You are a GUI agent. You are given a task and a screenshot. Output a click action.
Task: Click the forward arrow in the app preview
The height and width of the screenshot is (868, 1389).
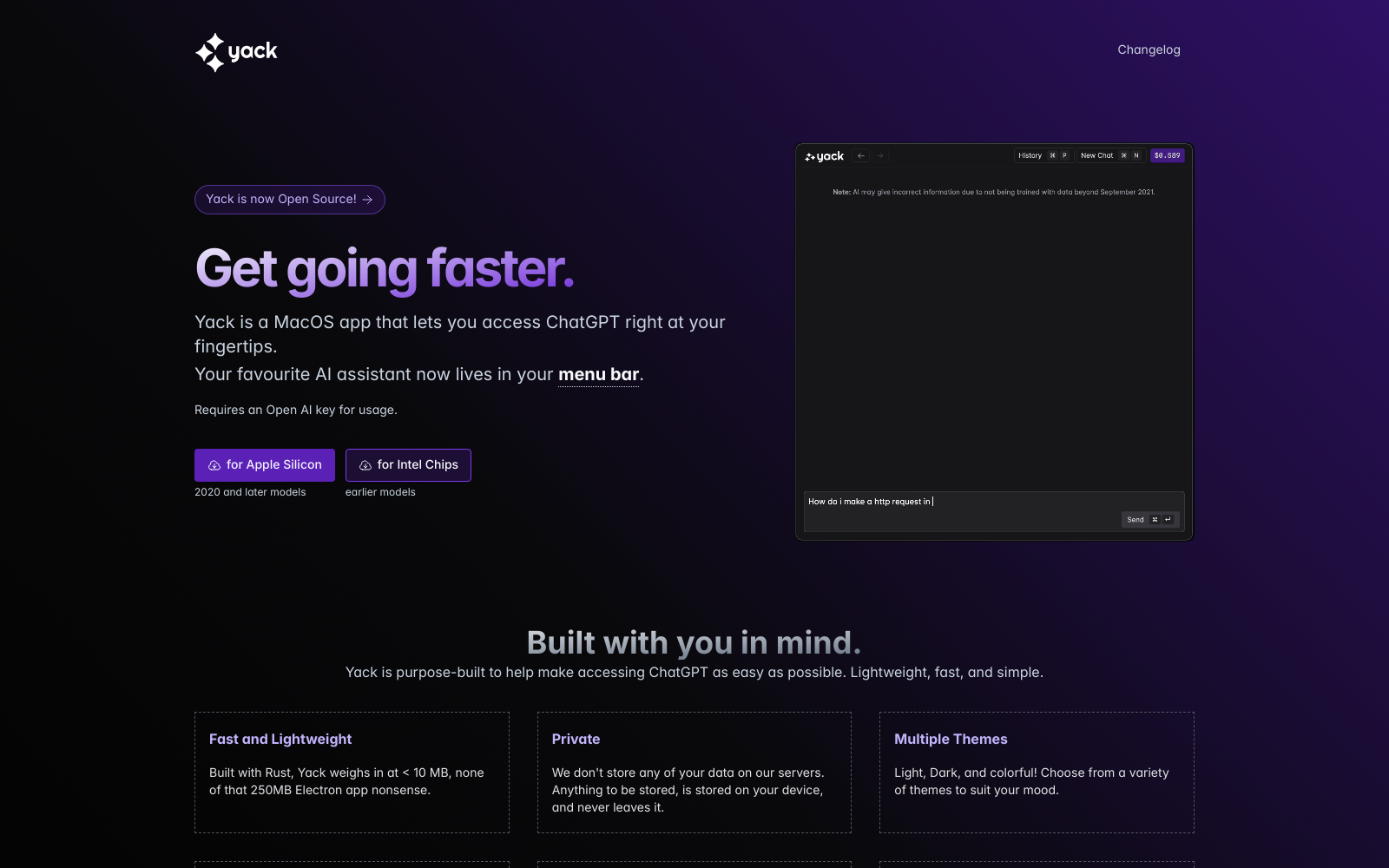[x=880, y=156]
